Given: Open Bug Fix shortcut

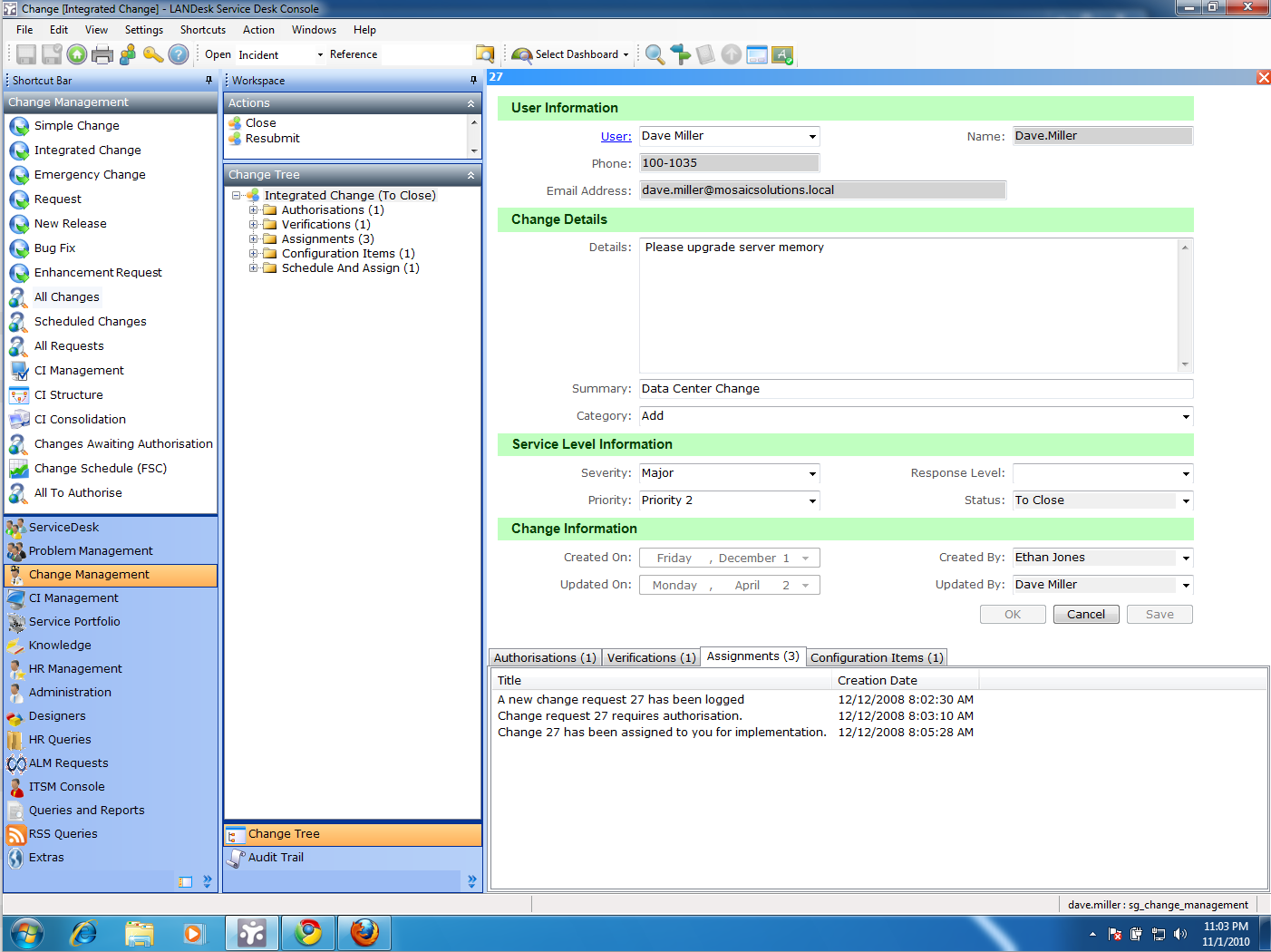Looking at the screenshot, I should [x=54, y=248].
